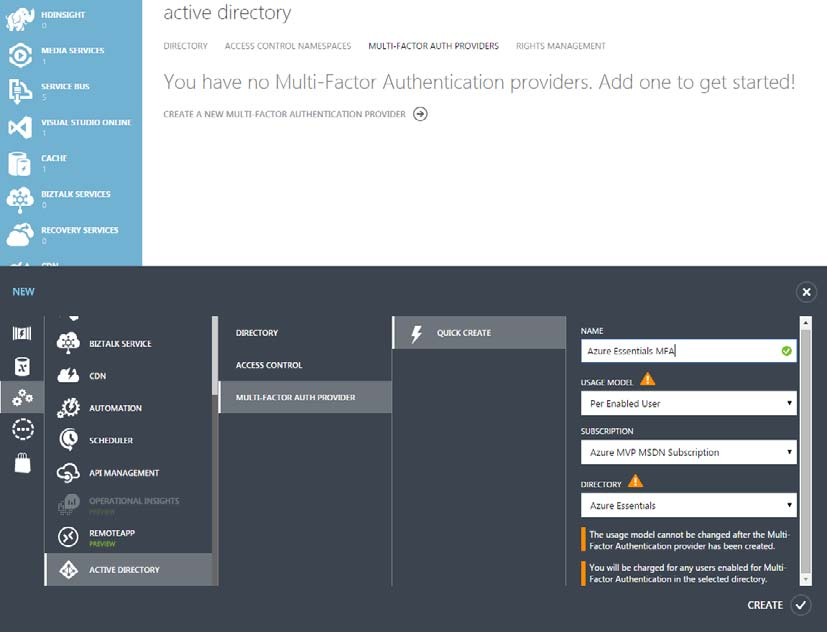Select the Data Services category icon

click(22, 366)
